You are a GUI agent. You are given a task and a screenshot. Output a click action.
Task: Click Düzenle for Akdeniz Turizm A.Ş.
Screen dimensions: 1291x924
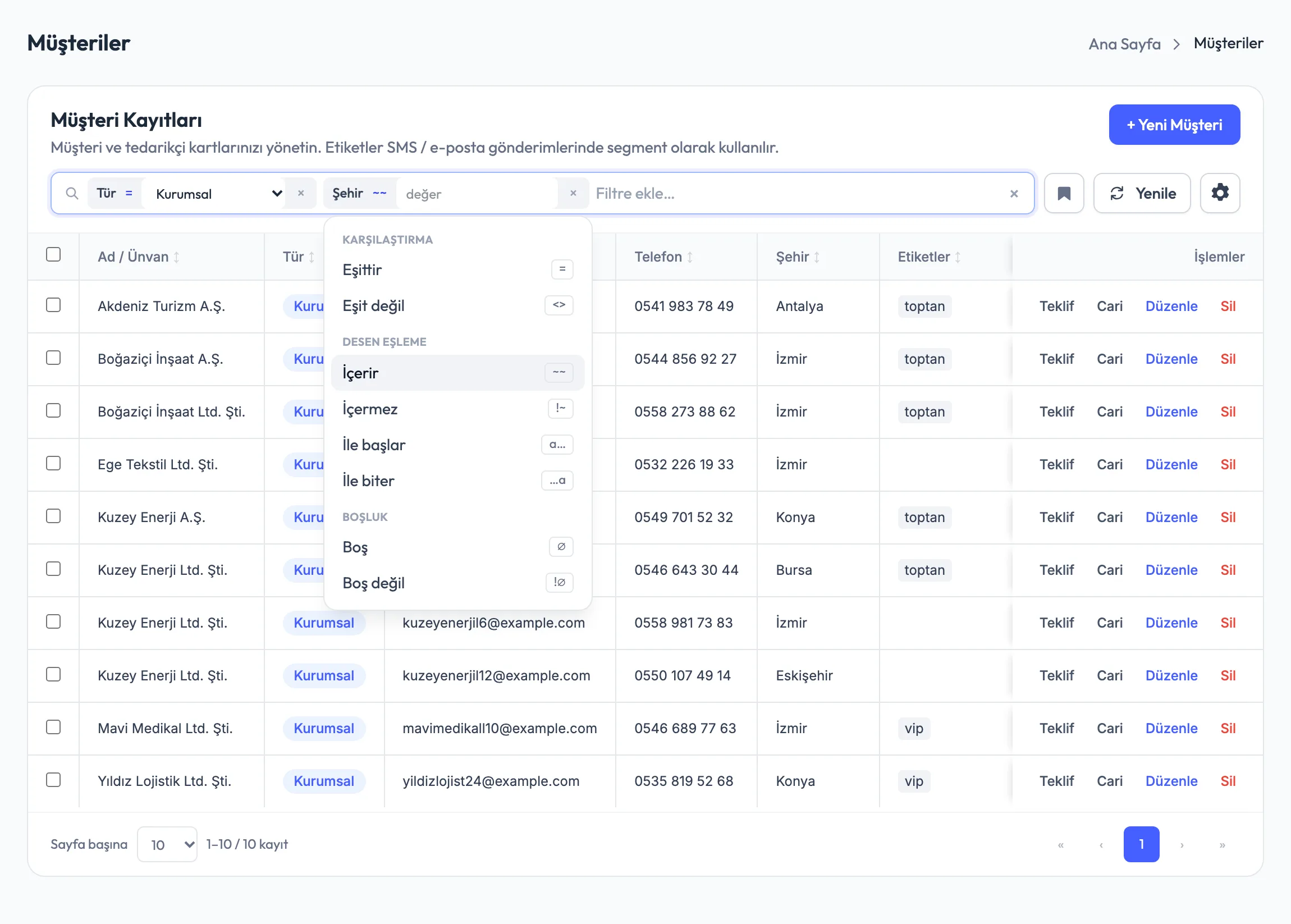[1171, 306]
